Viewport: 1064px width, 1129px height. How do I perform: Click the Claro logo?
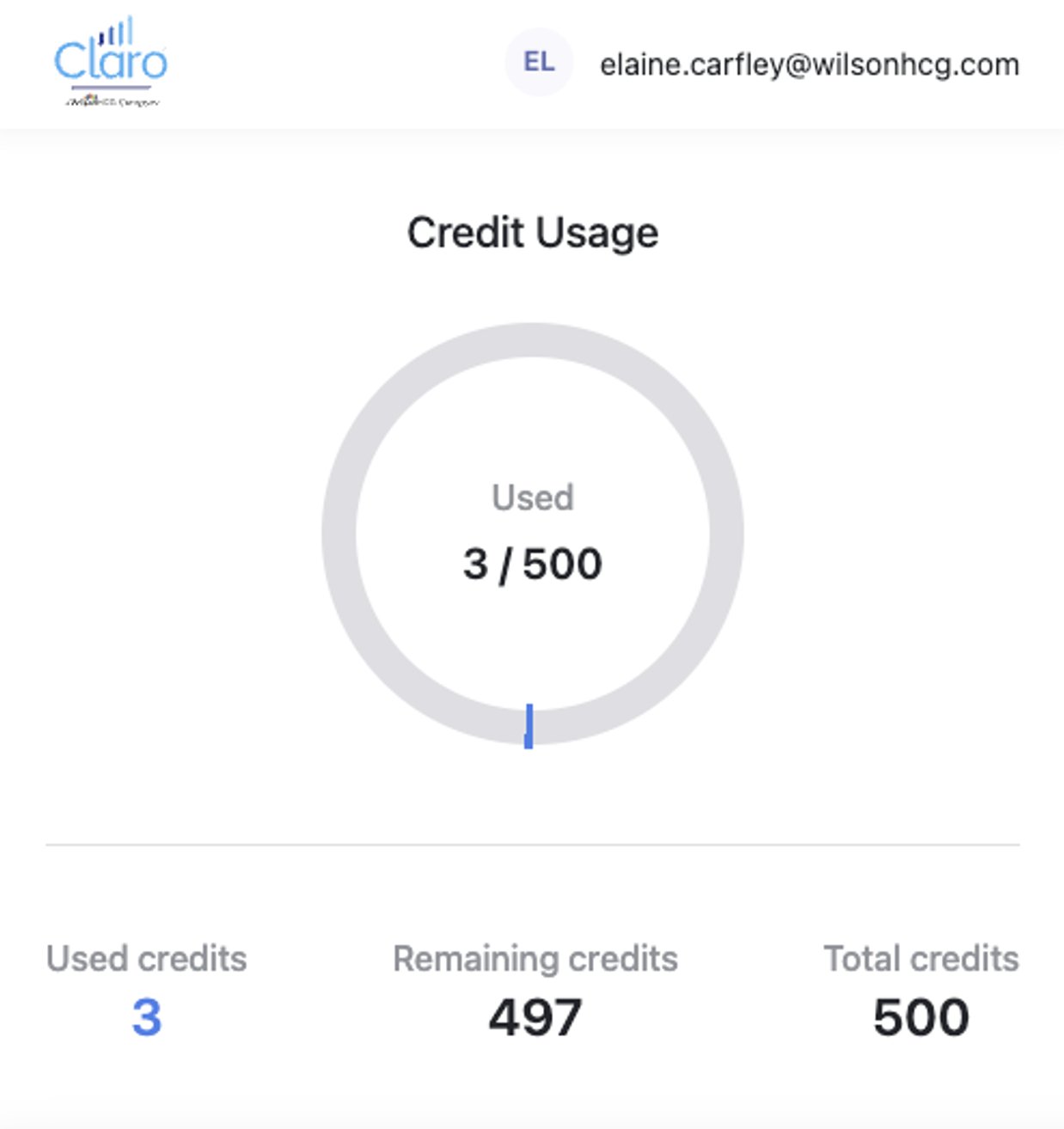110,62
